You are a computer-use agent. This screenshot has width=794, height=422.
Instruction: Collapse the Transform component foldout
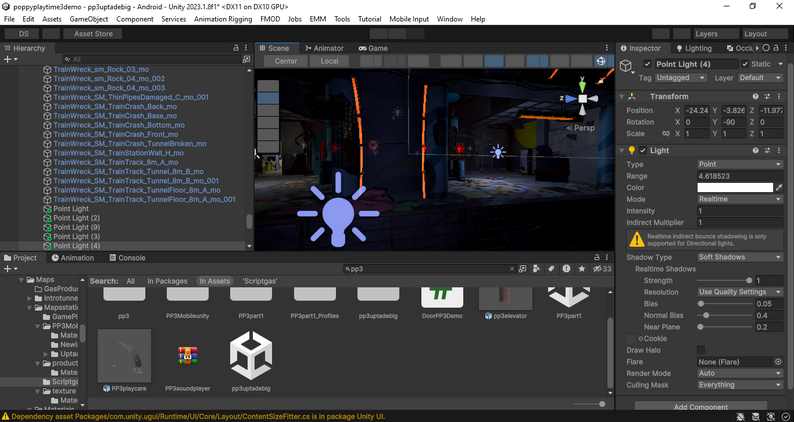(621, 96)
